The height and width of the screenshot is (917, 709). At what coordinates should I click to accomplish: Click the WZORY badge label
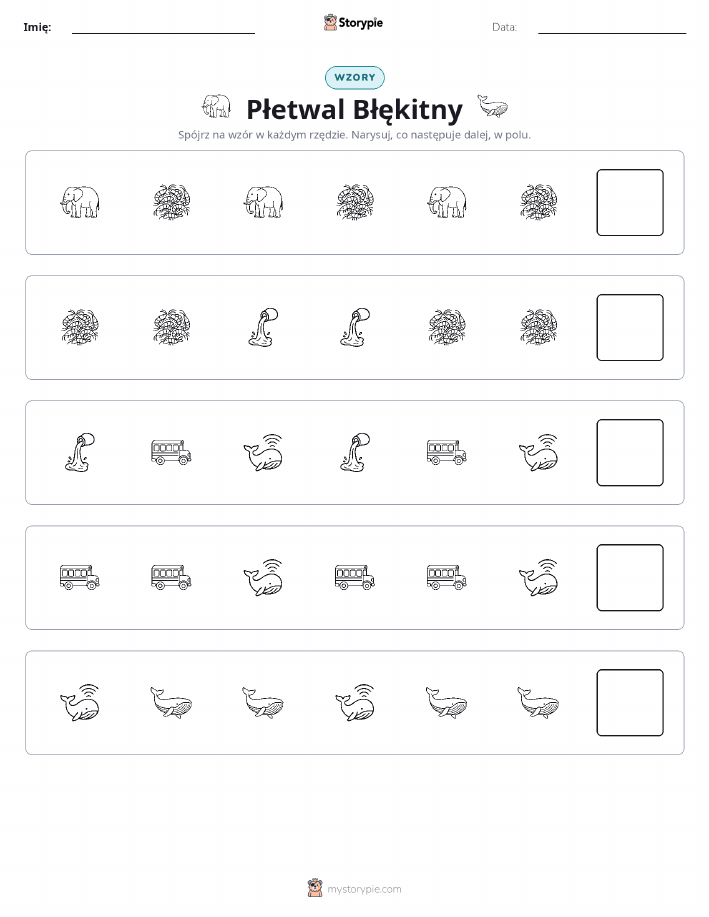tap(354, 77)
